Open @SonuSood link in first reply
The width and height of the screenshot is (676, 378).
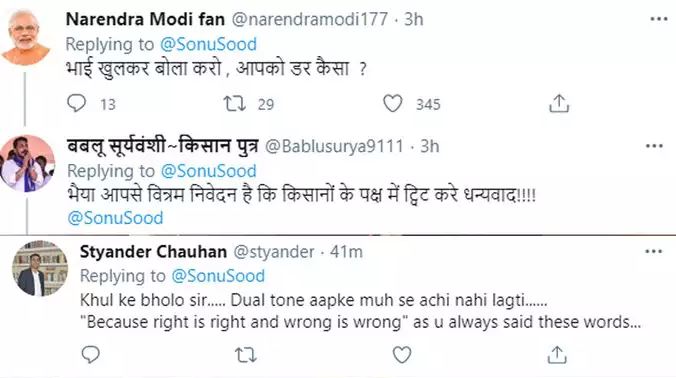click(208, 44)
